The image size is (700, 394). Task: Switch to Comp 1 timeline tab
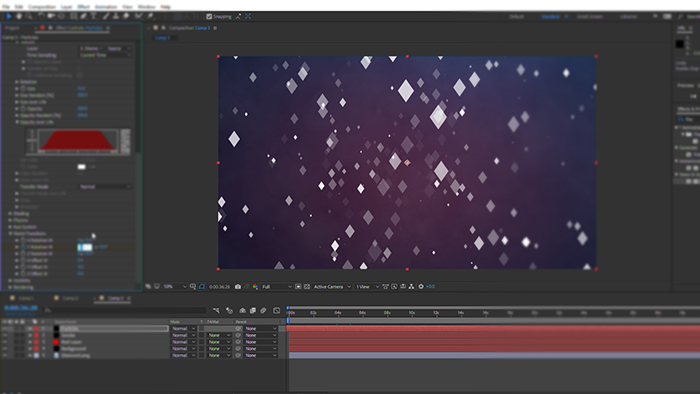tap(25, 298)
